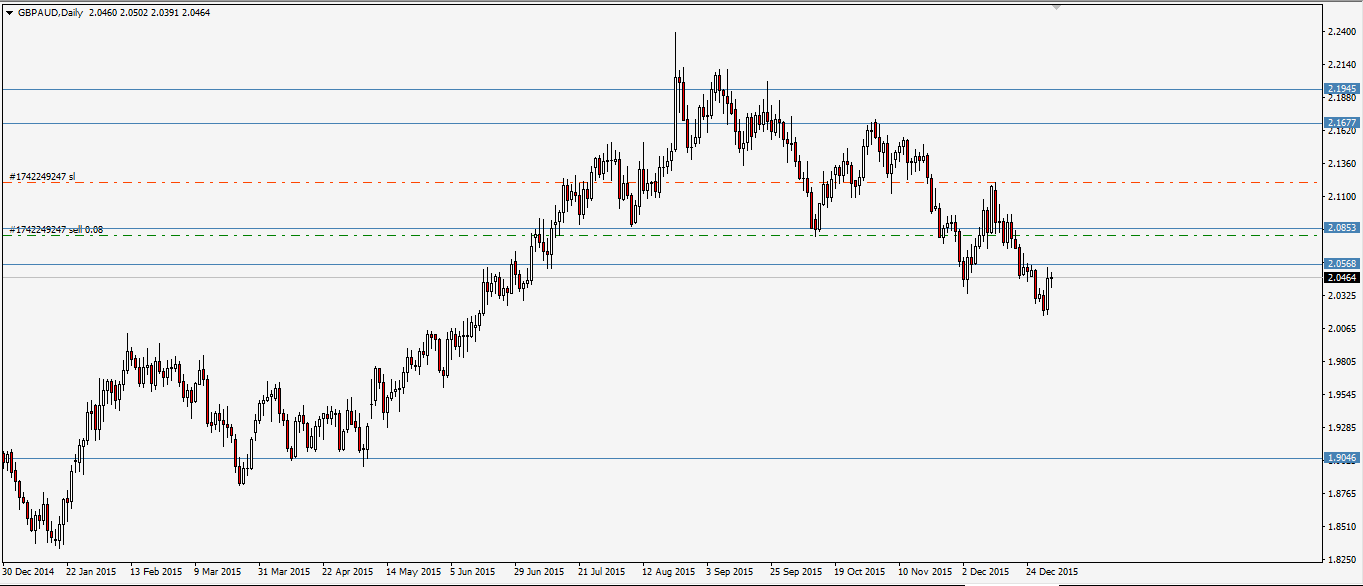Click the 1.8250 price axis value

click(x=1342, y=559)
